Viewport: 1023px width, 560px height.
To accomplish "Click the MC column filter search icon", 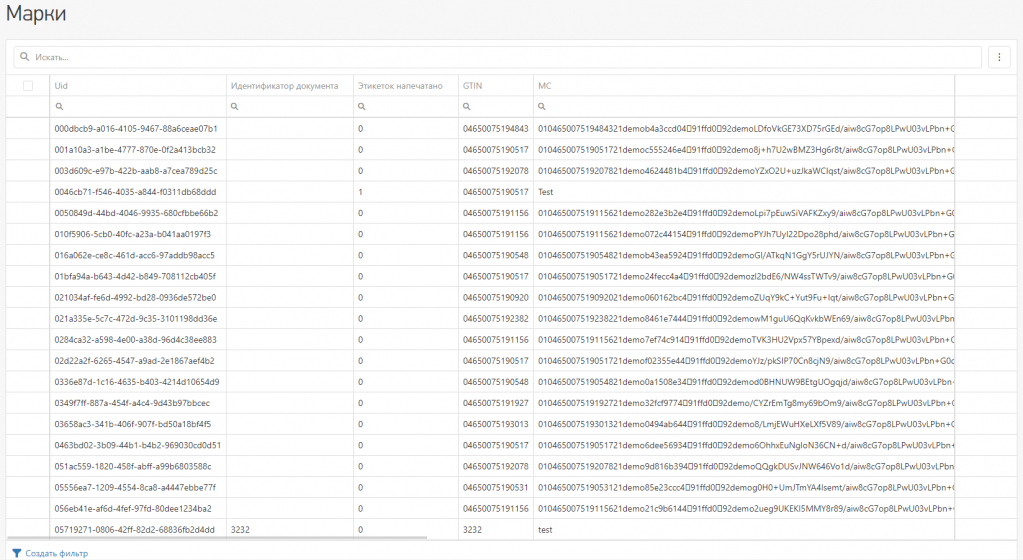I will [x=542, y=106].
